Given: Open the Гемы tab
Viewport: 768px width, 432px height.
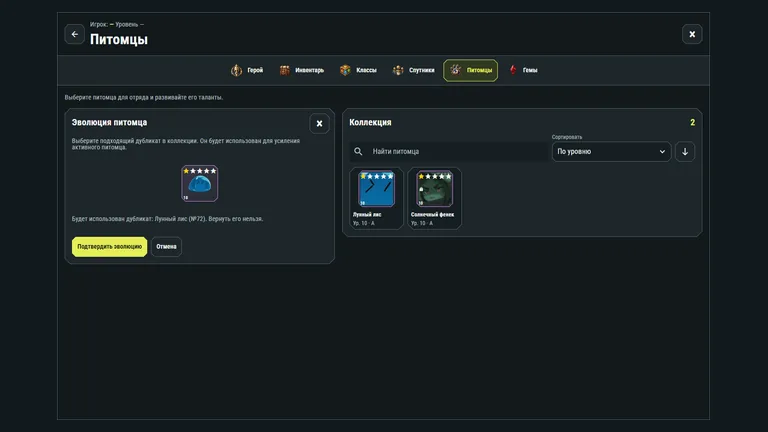Looking at the screenshot, I should point(524,70).
